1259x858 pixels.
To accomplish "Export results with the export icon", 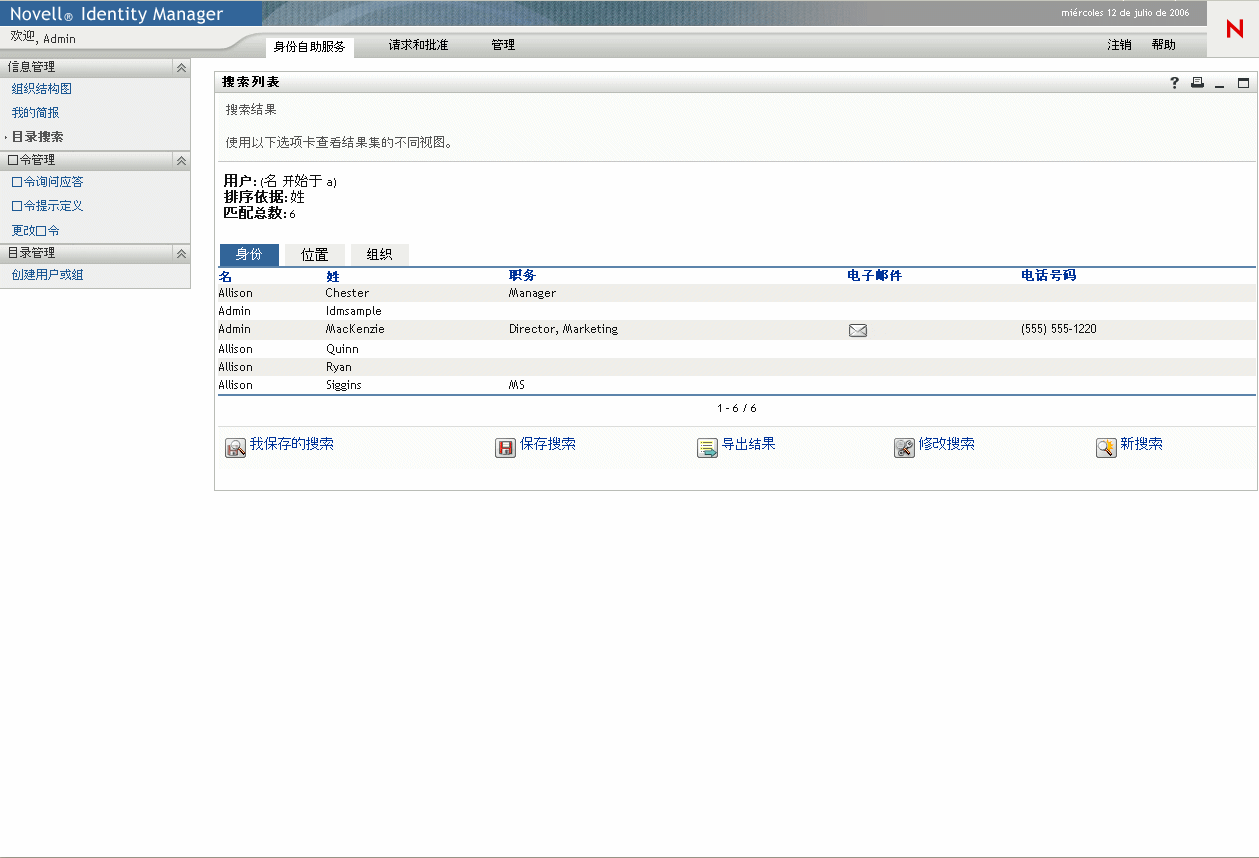I will point(704,447).
